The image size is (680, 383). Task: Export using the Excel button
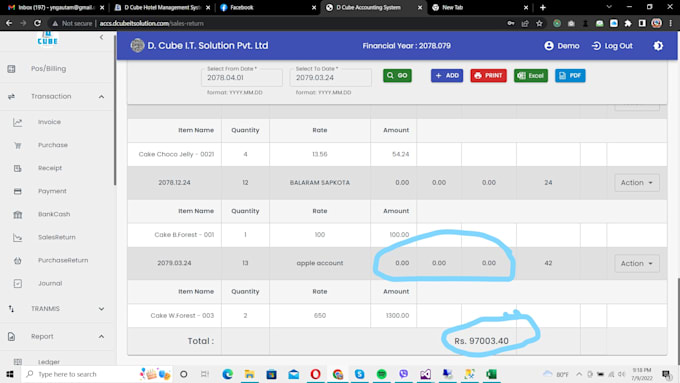point(531,75)
